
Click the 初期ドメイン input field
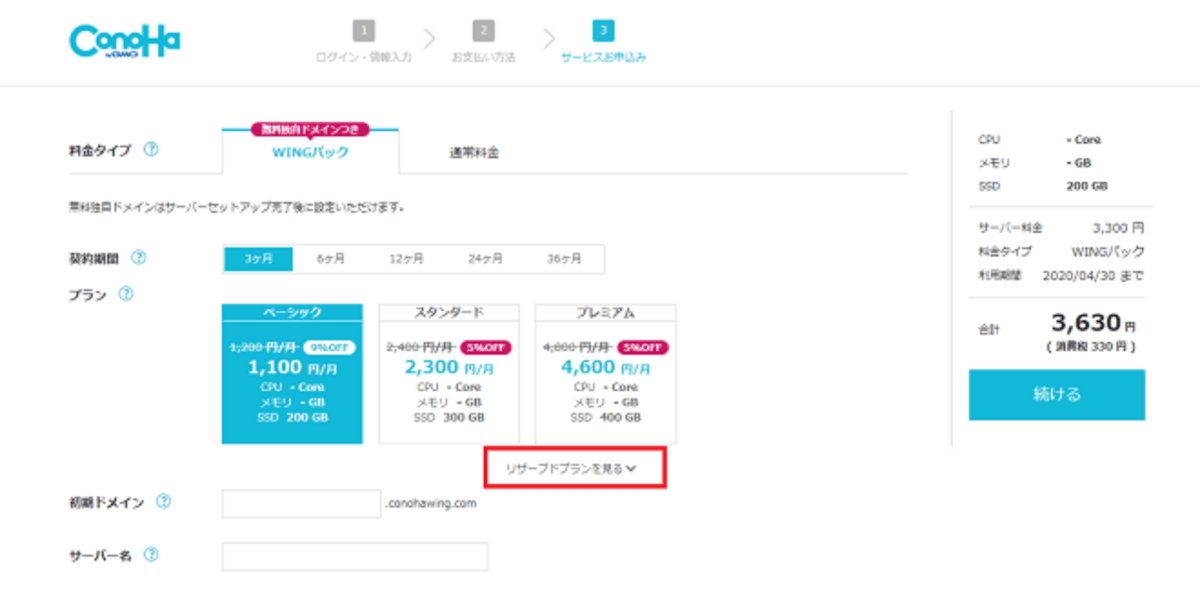(302, 503)
